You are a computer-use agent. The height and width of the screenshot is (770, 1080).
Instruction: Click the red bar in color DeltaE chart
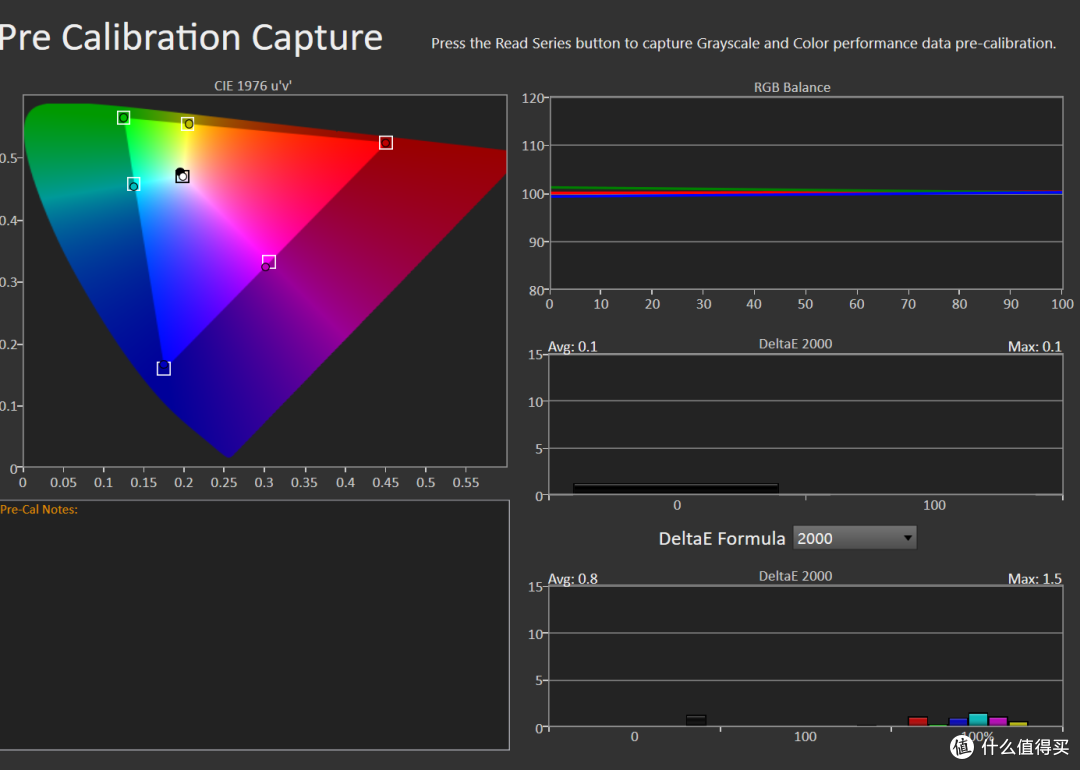click(917, 721)
